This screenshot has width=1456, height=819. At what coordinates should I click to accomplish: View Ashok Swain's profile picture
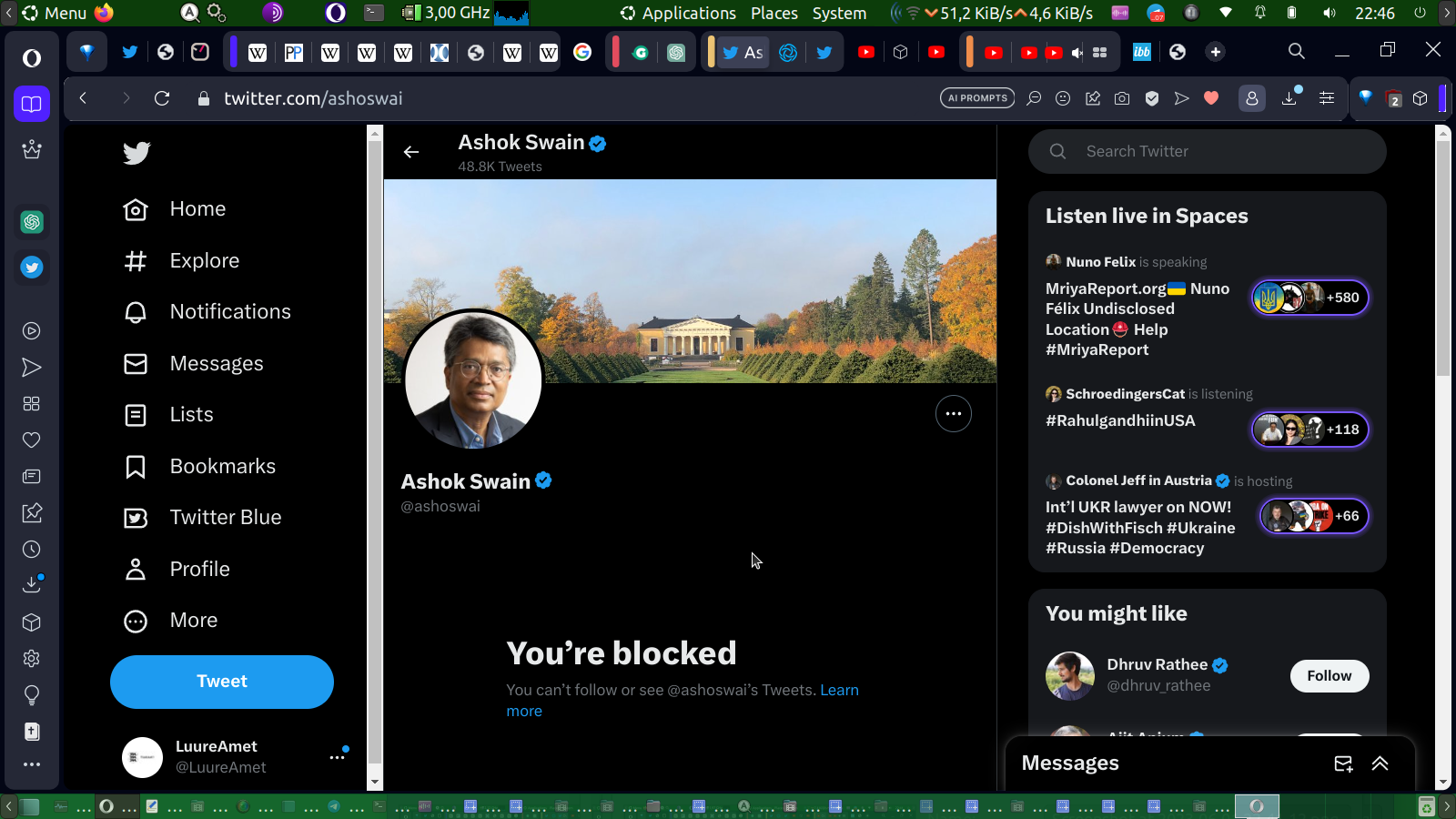(473, 380)
